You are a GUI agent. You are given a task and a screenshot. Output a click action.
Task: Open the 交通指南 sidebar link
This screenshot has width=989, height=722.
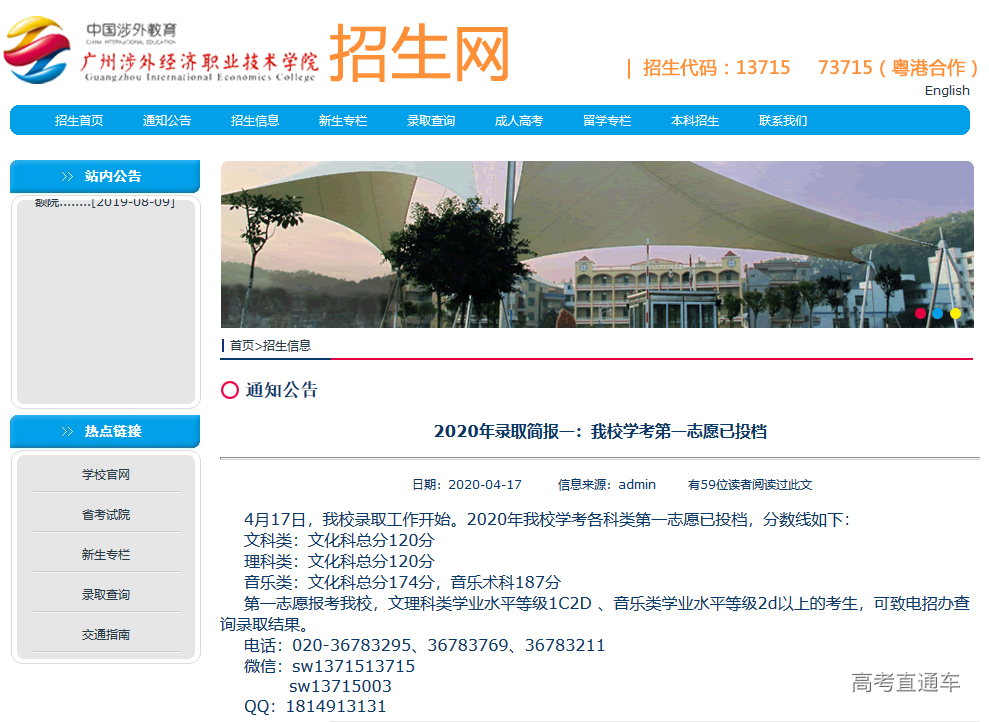pos(106,635)
